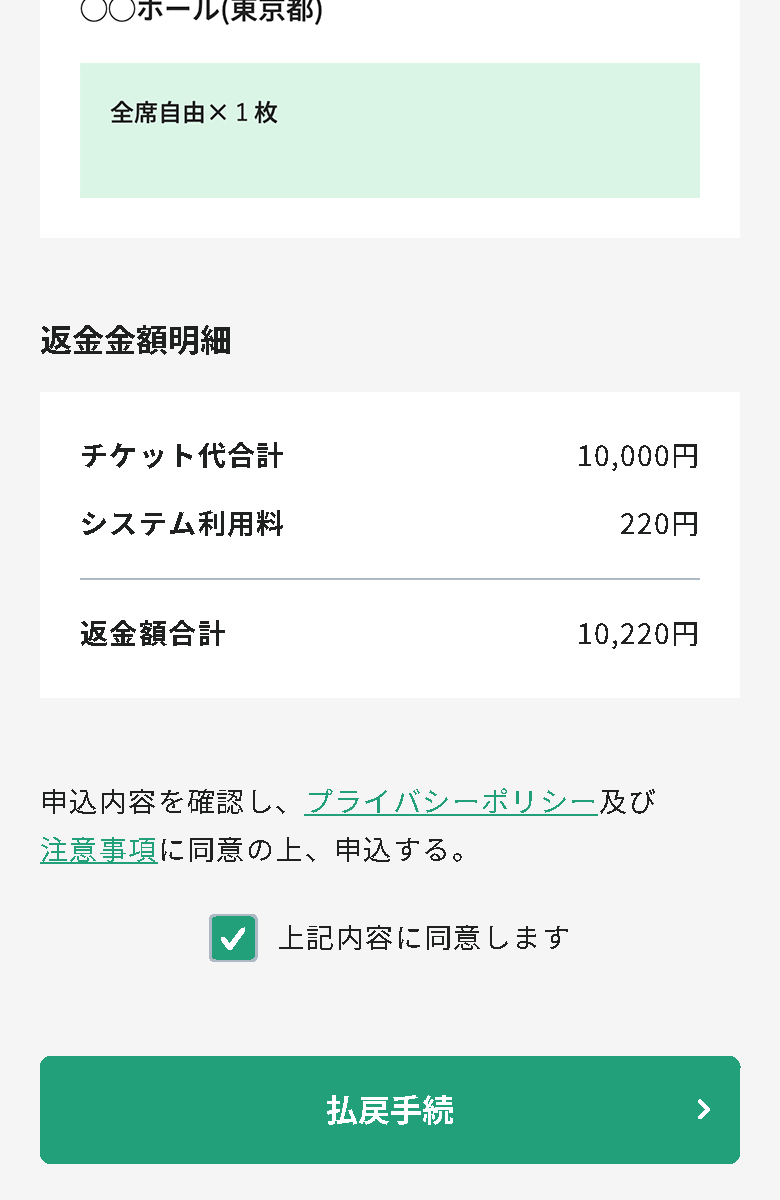Image resolution: width=780 pixels, height=1200 pixels.
Task: Click the 220円 fee amount
Action: 659,524
